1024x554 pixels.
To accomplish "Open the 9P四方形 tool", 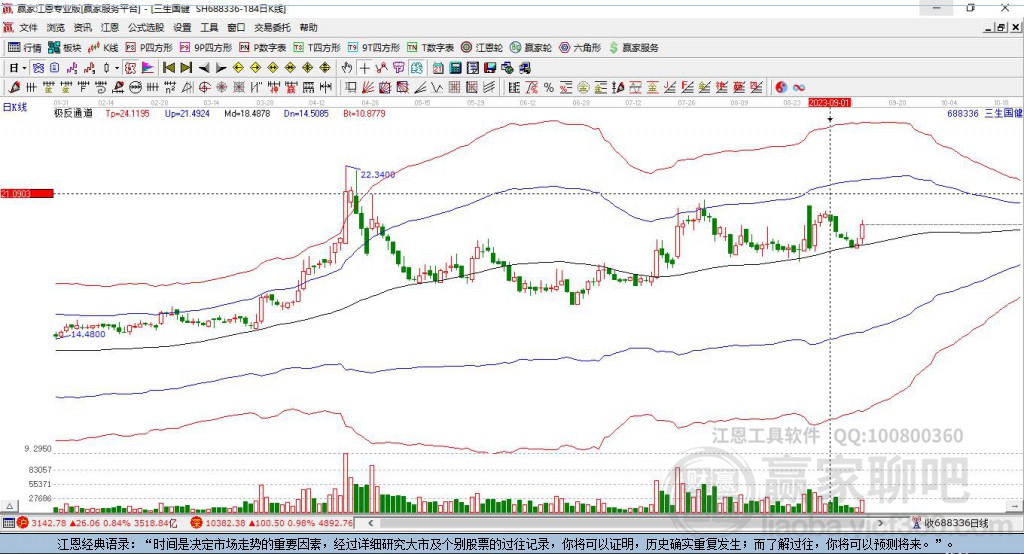I will tap(206, 48).
